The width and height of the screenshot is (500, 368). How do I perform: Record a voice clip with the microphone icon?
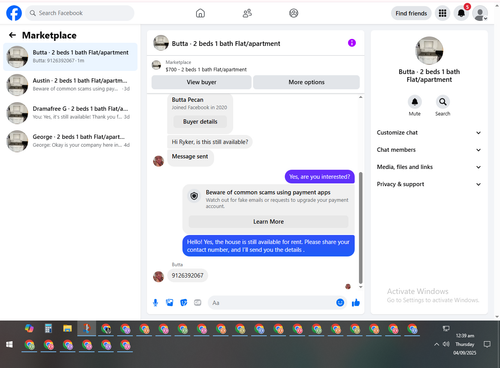pos(155,303)
